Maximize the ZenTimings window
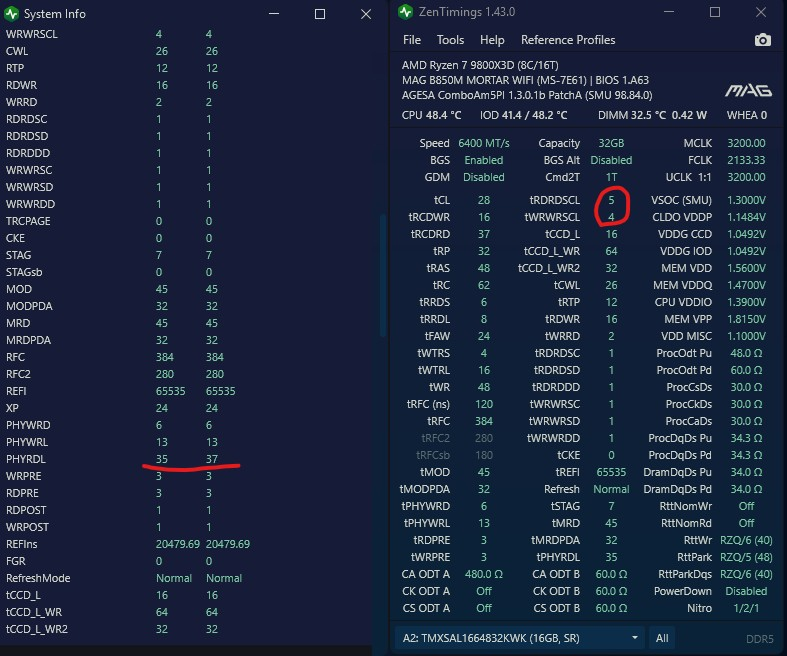 [x=715, y=12]
